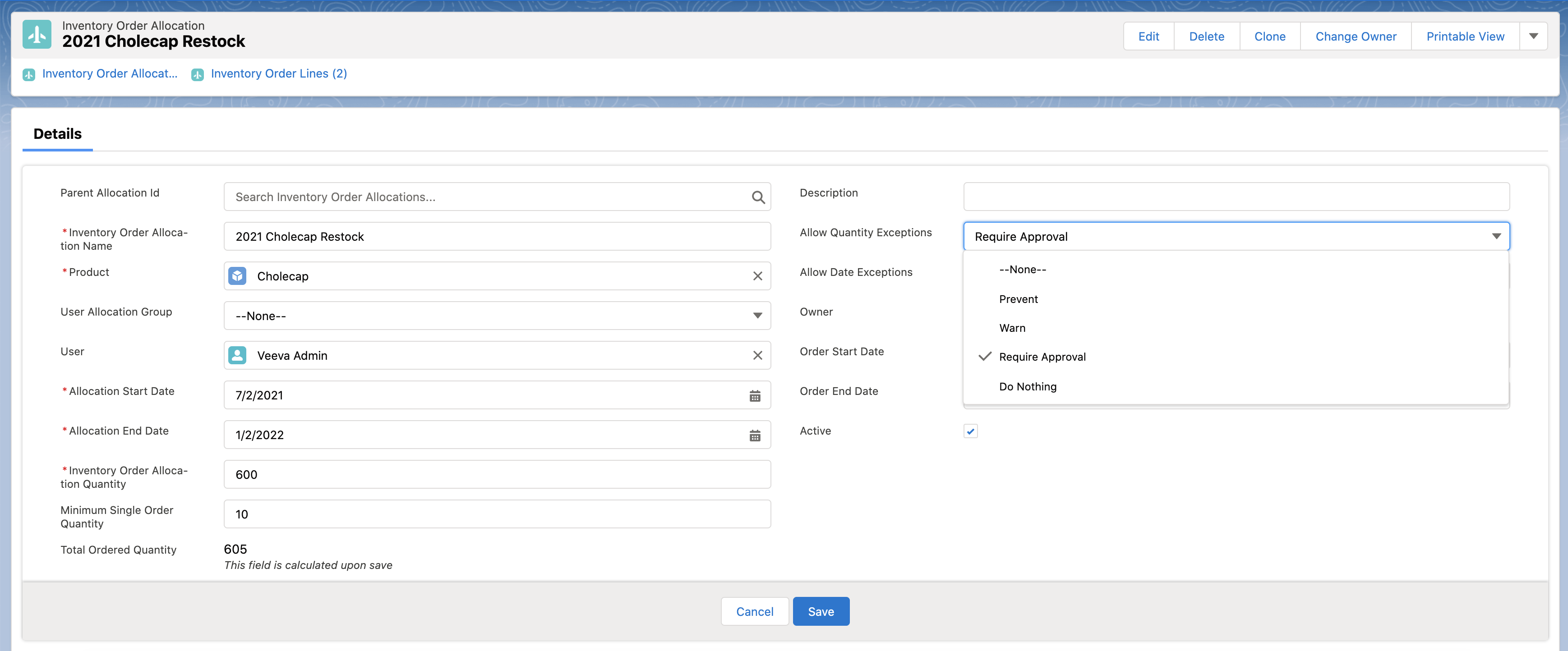Open the Allocation Start Date calendar picker
The height and width of the screenshot is (651, 1568).
pos(755,395)
